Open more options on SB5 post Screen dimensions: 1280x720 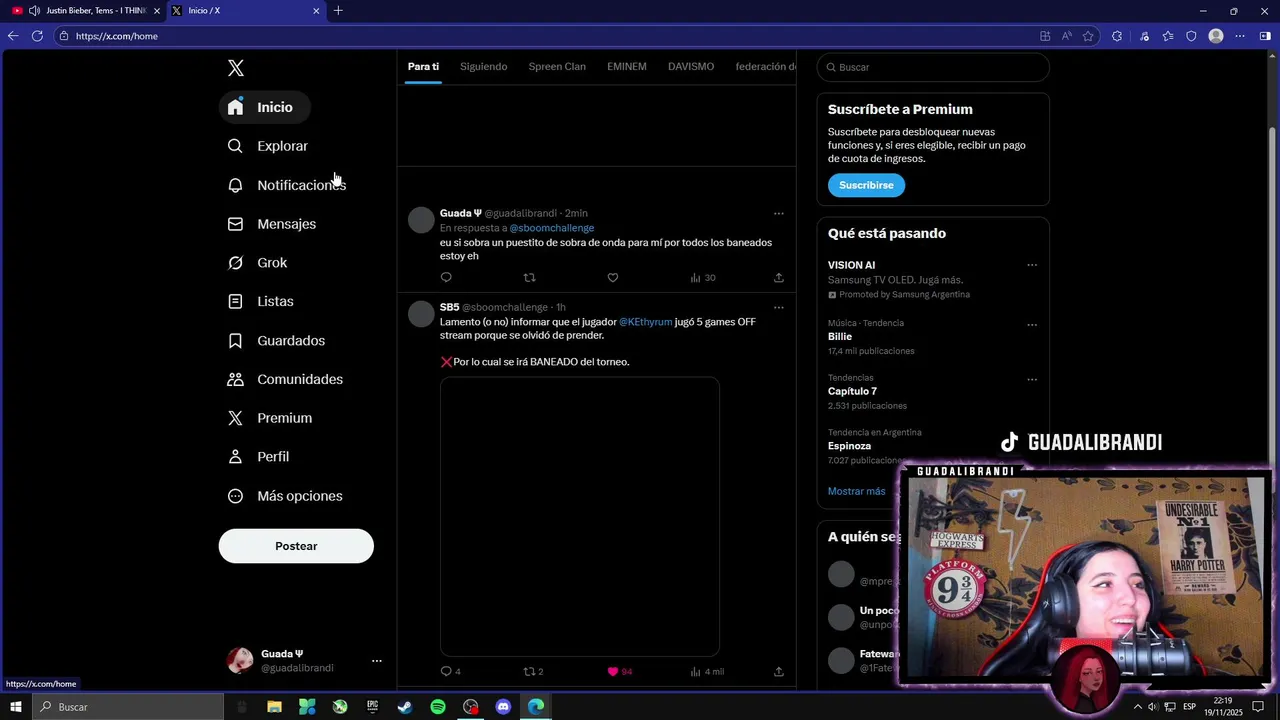click(779, 307)
